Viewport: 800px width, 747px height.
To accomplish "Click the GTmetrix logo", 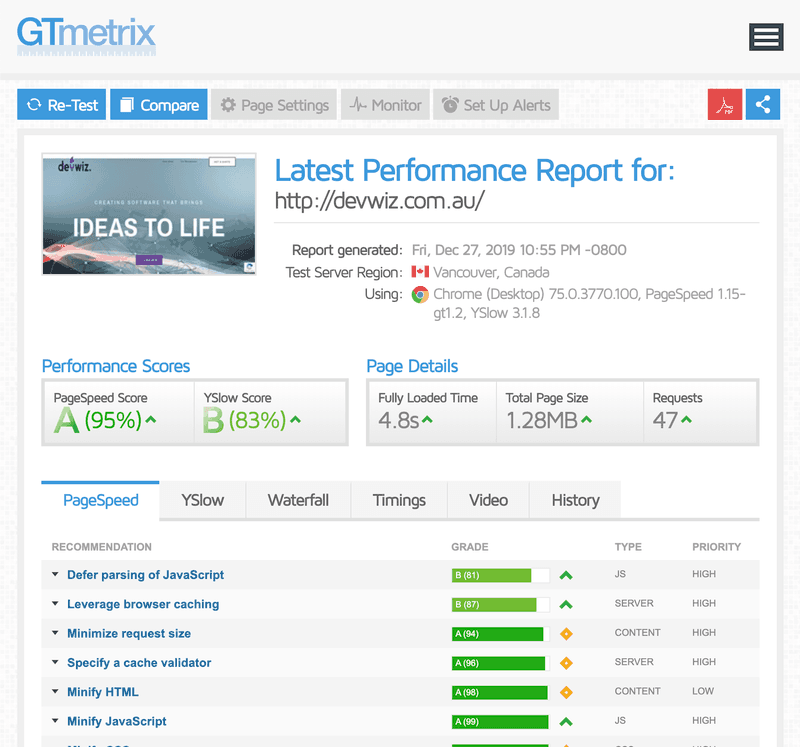I will point(86,36).
